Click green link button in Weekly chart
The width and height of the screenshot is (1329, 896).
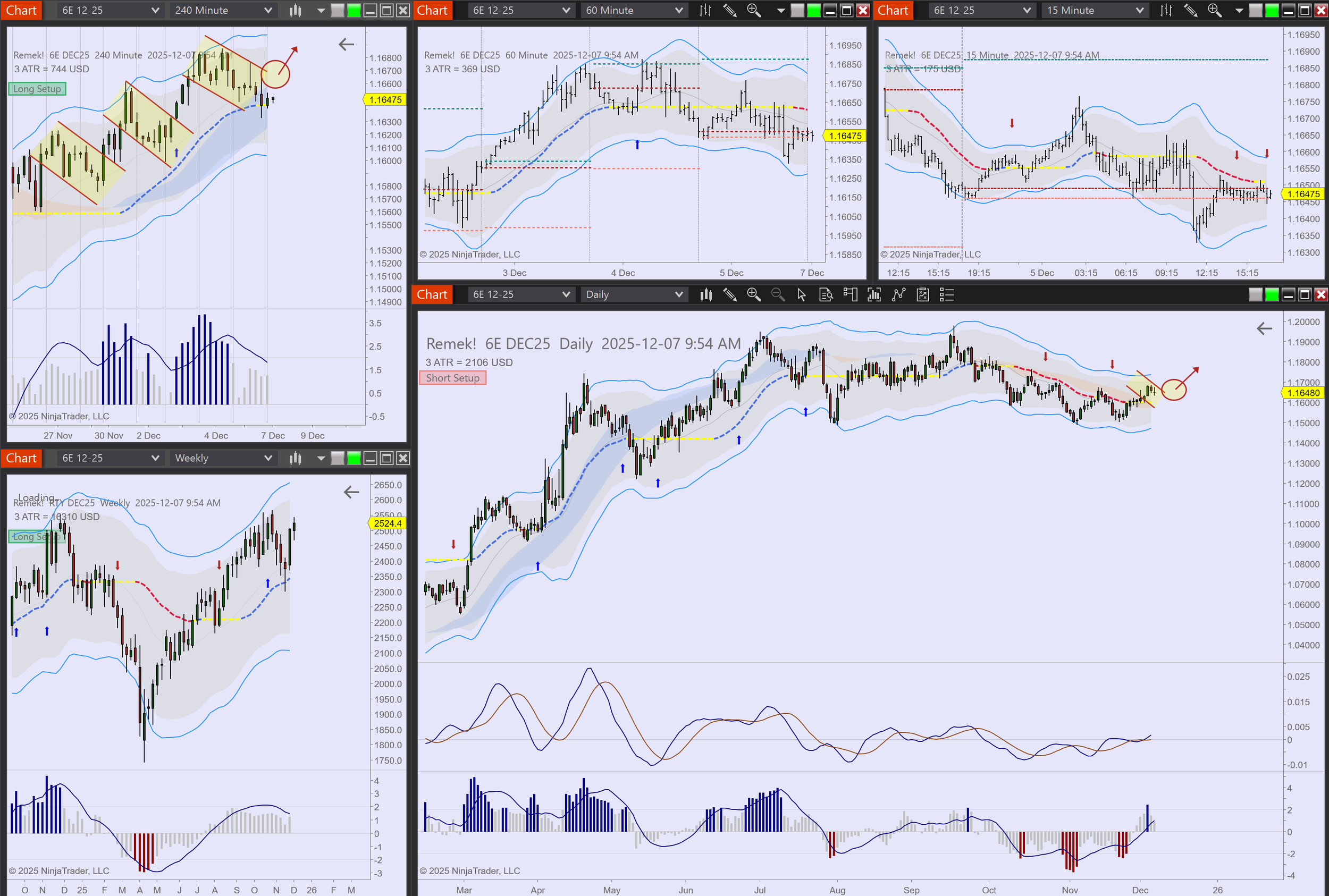pos(355,458)
